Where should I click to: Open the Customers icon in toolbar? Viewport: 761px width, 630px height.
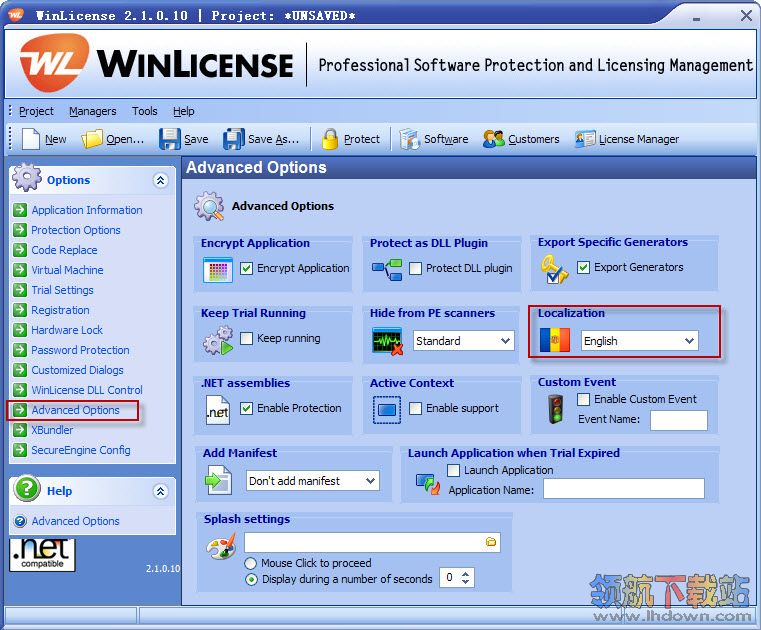pos(494,139)
